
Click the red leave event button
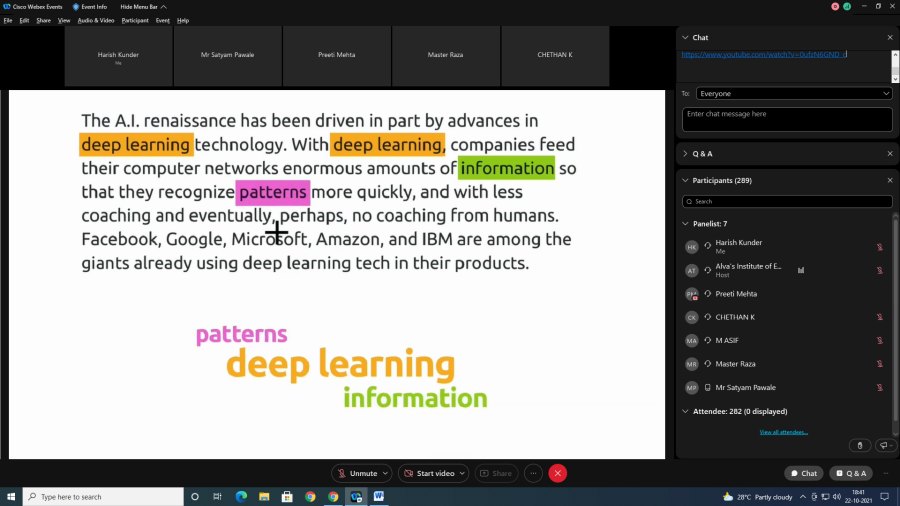click(557, 473)
